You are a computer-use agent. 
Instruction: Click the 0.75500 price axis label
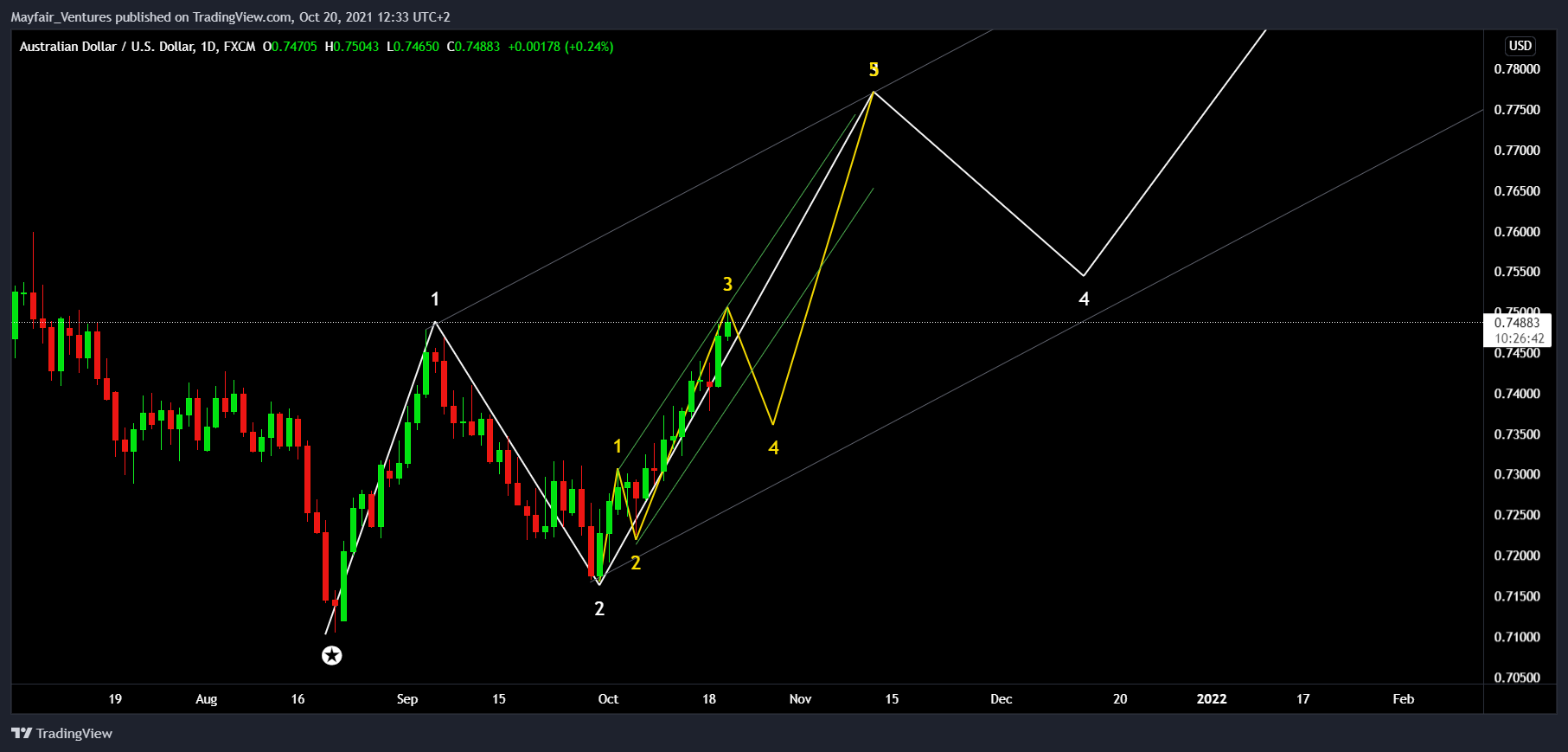click(1517, 272)
